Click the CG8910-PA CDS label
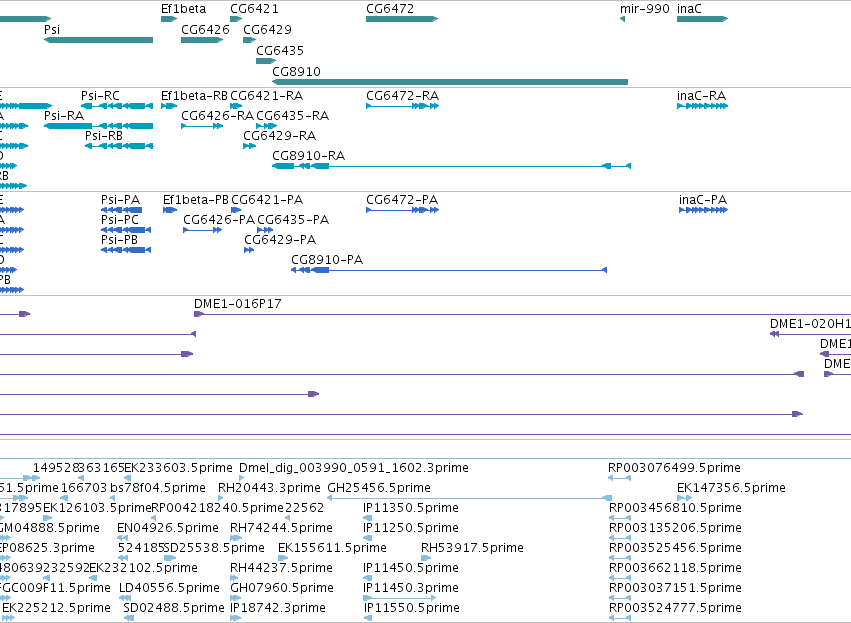 coord(327,260)
